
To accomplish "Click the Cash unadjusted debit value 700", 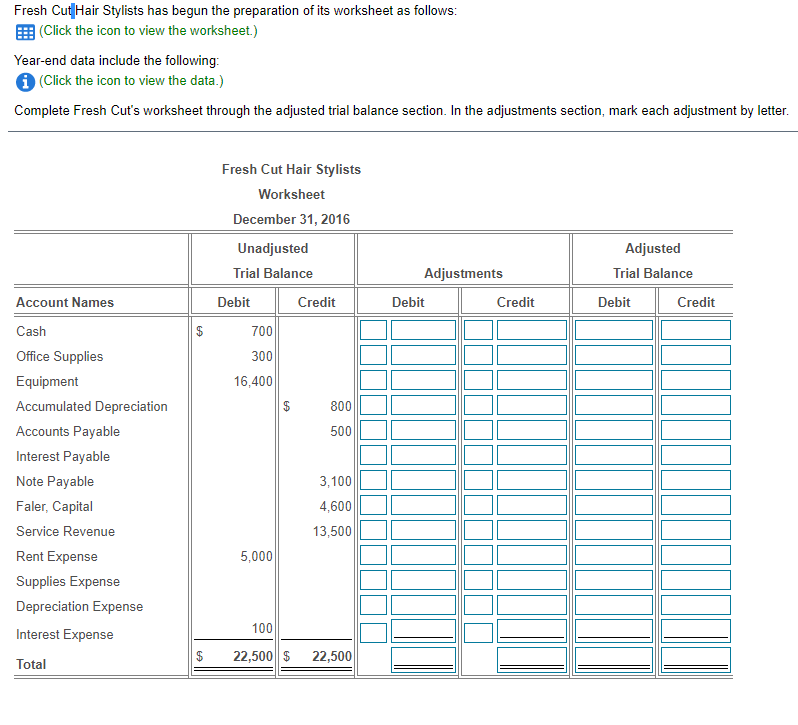I will (262, 331).
